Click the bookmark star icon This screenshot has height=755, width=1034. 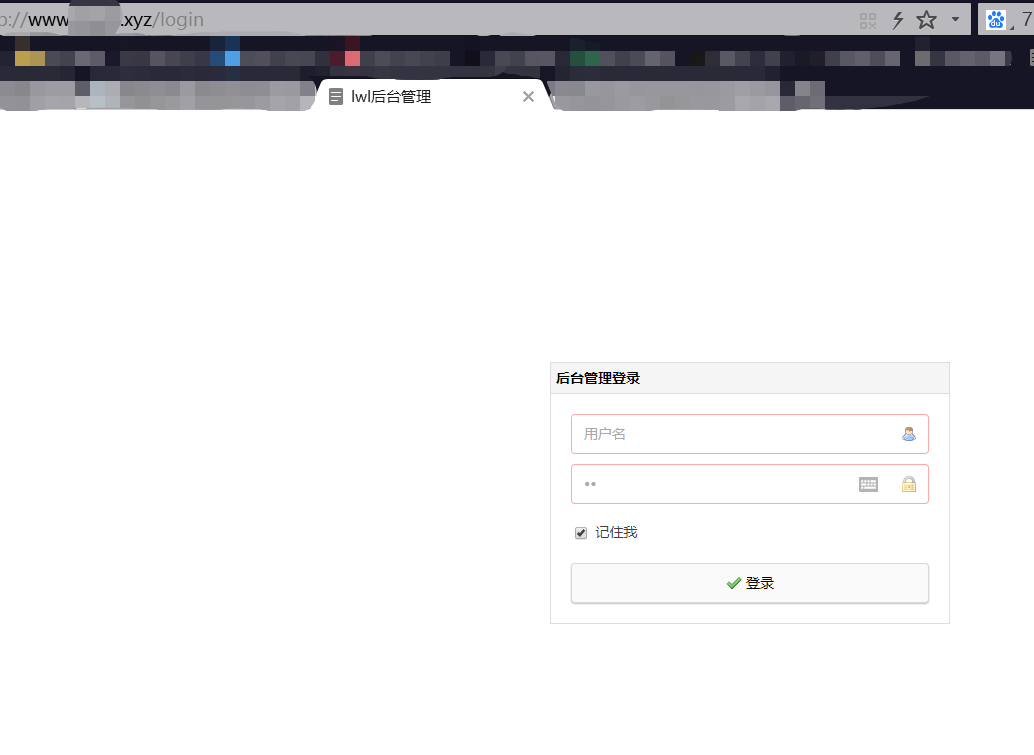click(x=925, y=19)
